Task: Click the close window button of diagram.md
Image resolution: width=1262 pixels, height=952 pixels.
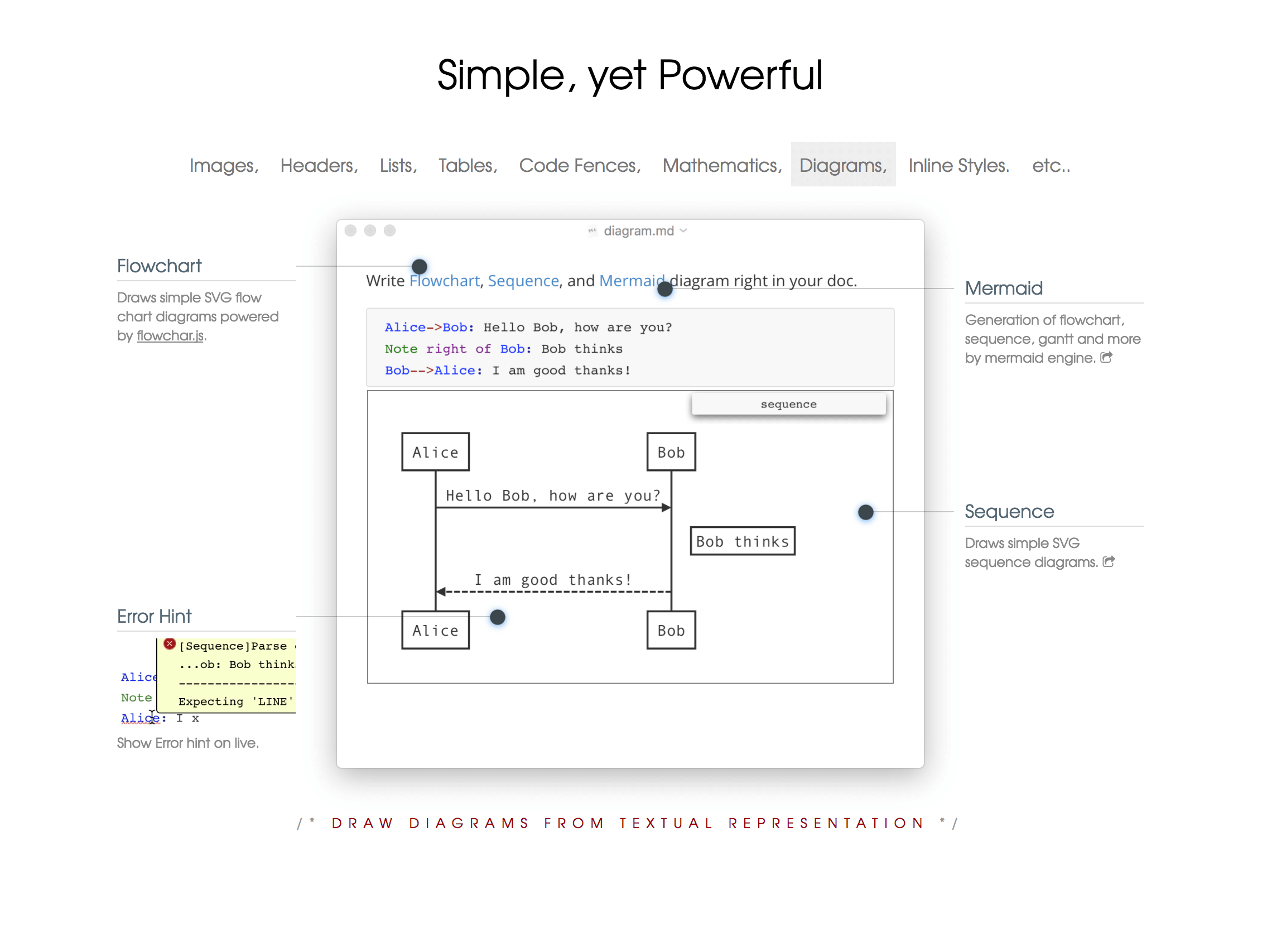Action: tap(350, 230)
